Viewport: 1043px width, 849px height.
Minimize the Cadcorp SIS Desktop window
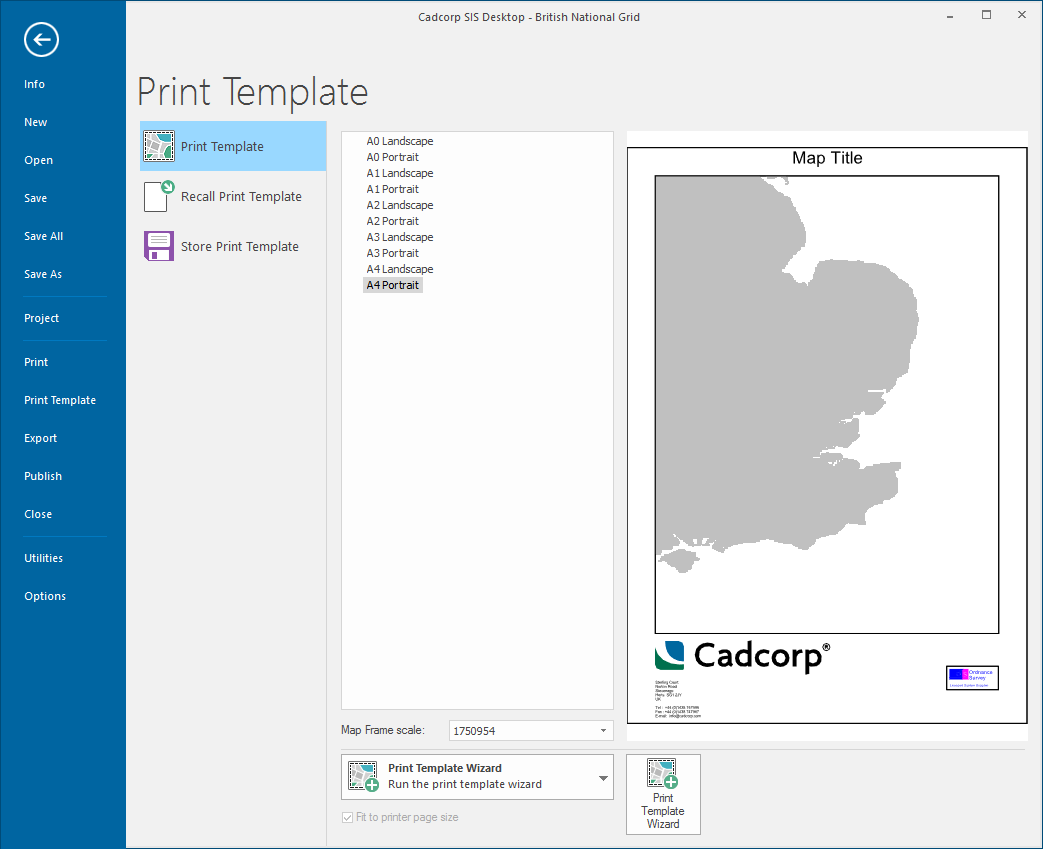(x=950, y=16)
